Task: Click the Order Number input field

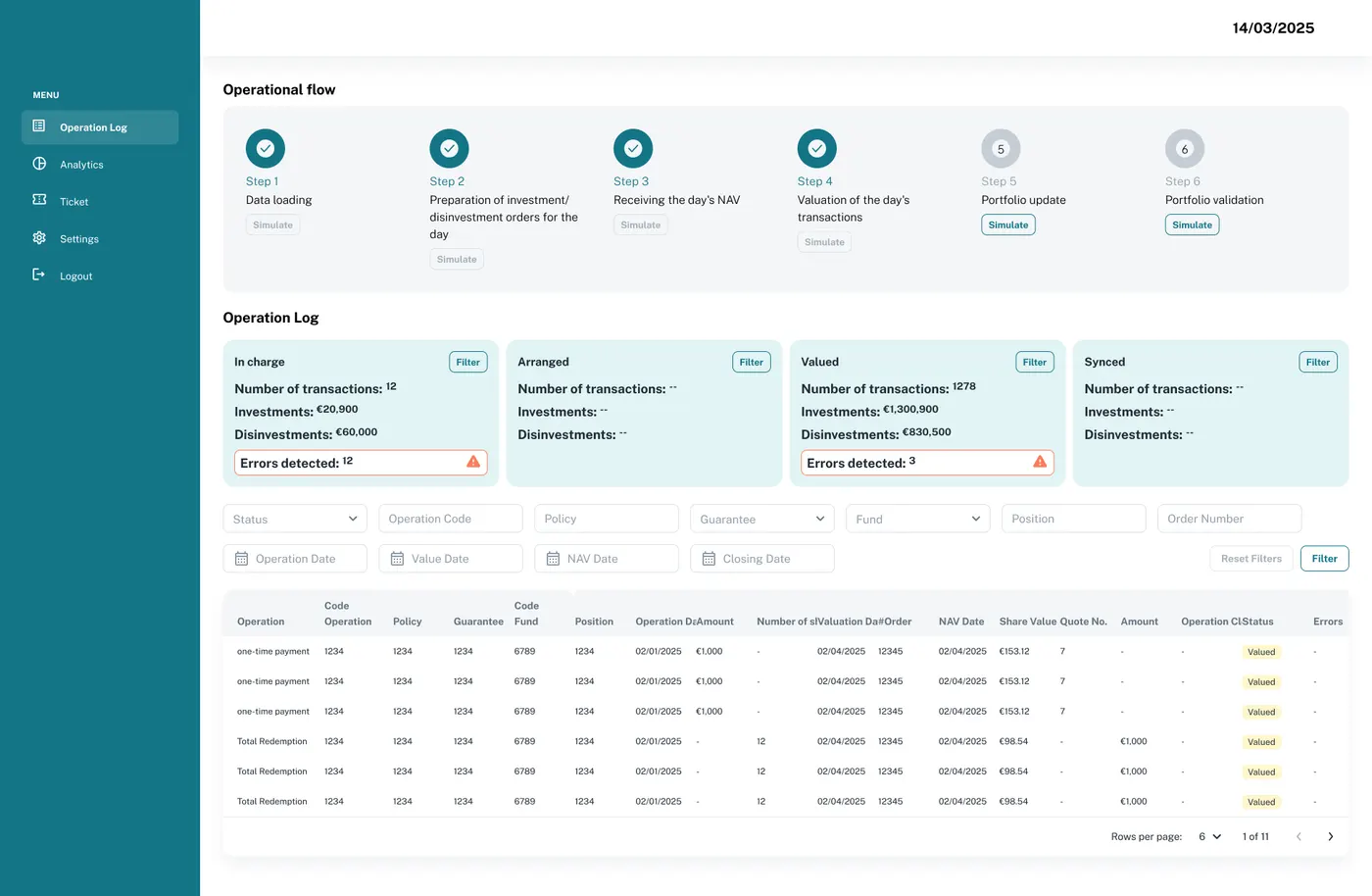Action: pos(1230,519)
